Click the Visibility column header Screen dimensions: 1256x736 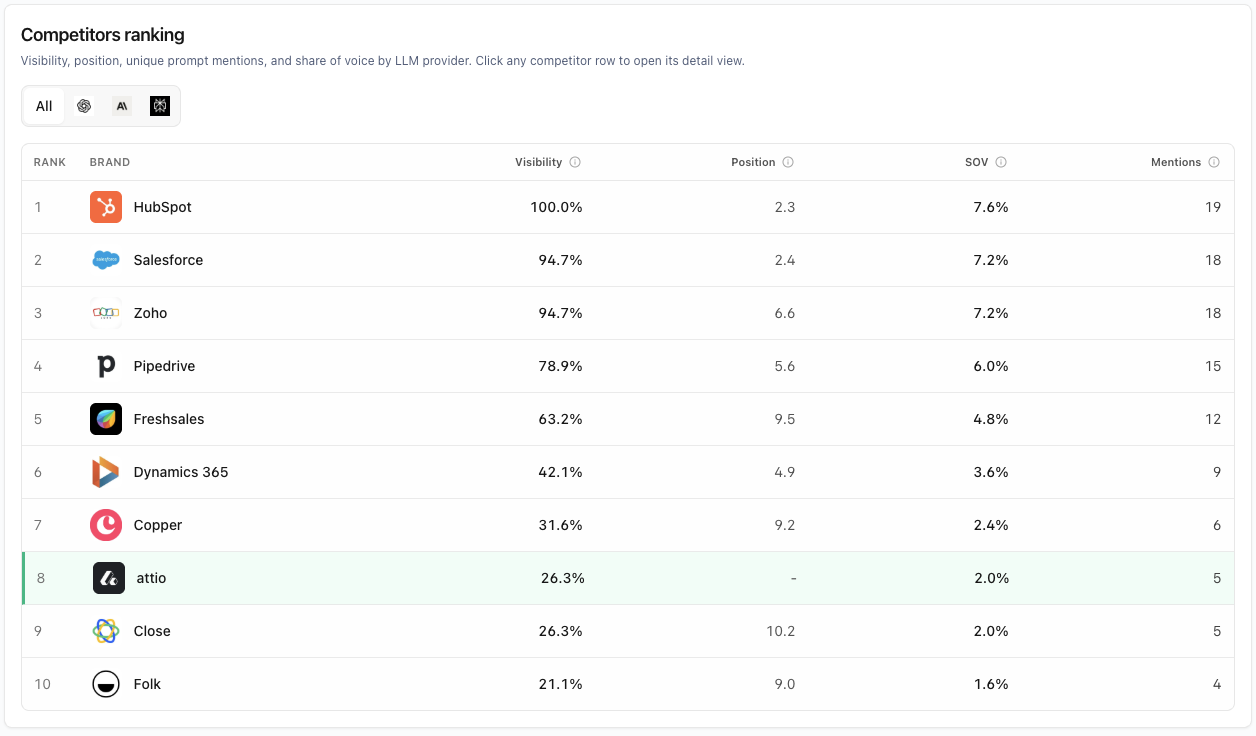[x=538, y=162]
